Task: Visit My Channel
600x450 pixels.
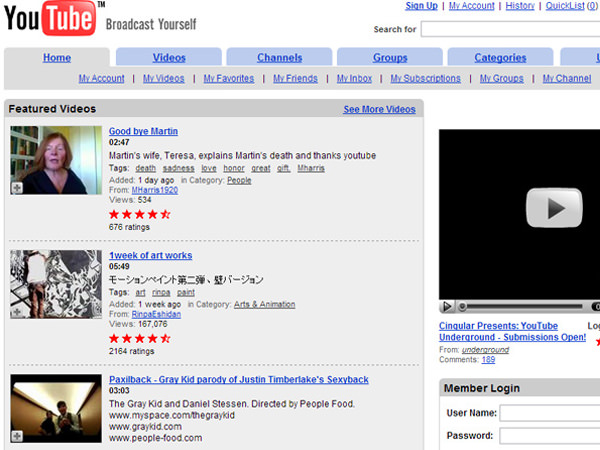Action: (567, 78)
